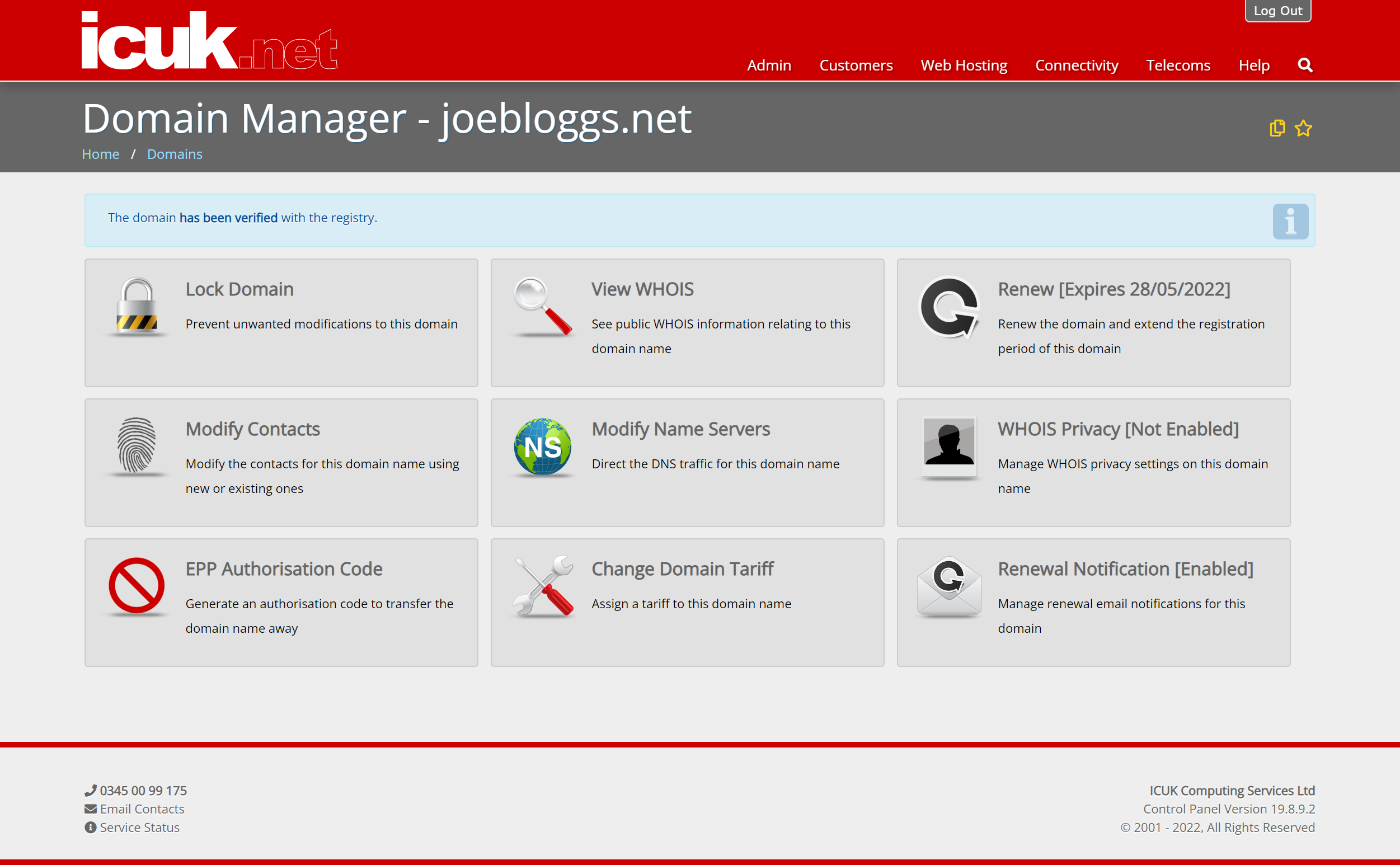Click 'has been verified' bold text
The height and width of the screenshot is (865, 1400).
228,218
